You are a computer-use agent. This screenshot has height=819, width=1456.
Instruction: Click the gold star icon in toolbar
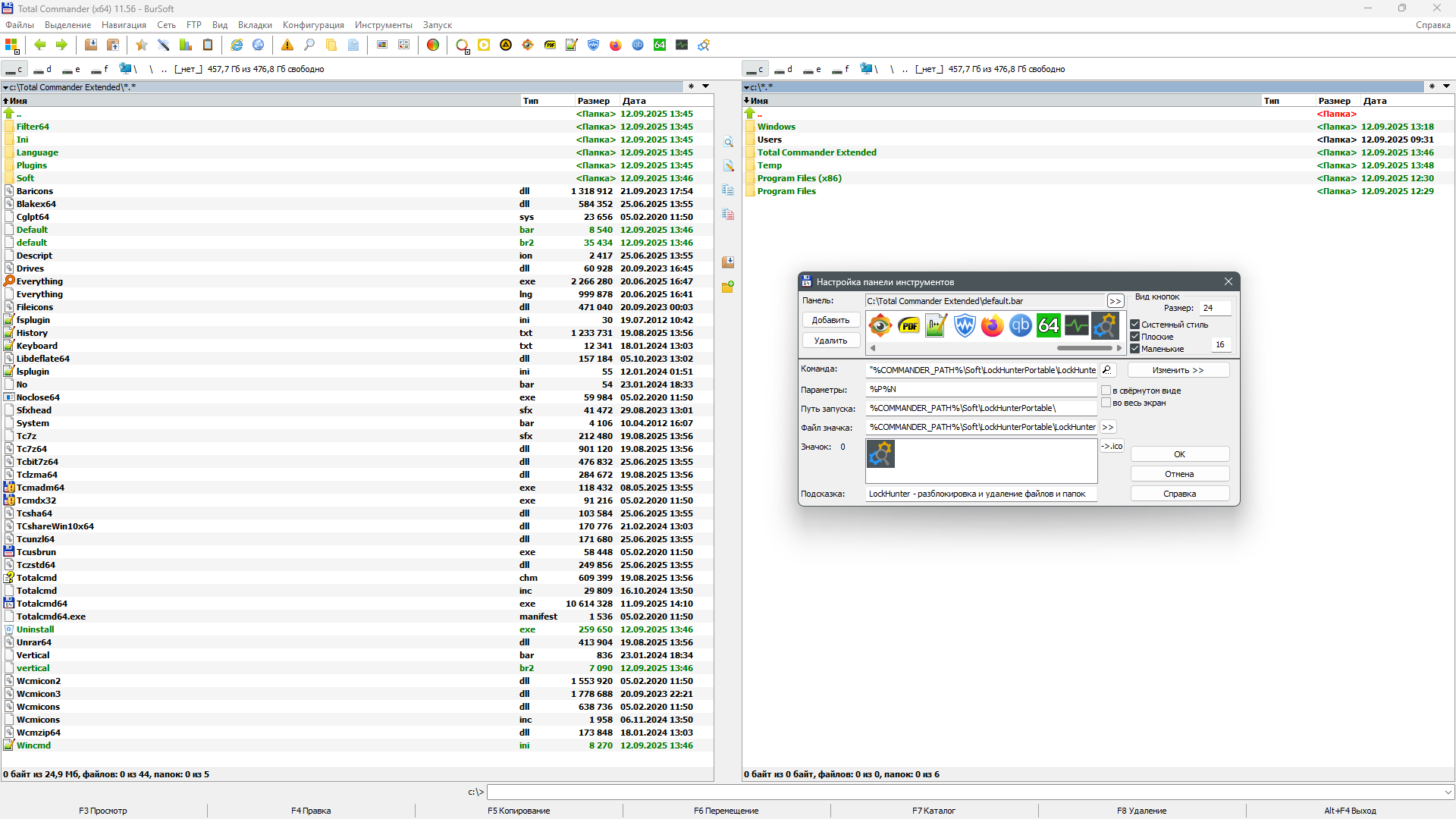142,45
